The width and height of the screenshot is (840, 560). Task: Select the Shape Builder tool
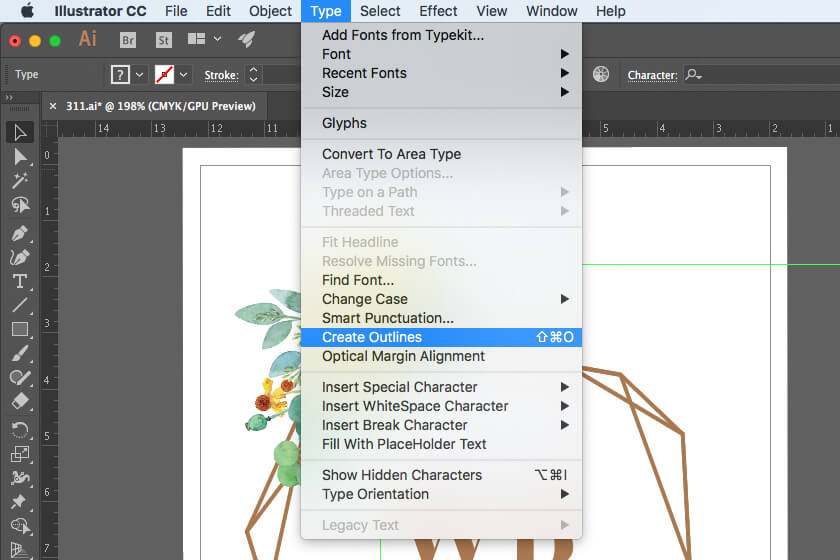(20, 526)
